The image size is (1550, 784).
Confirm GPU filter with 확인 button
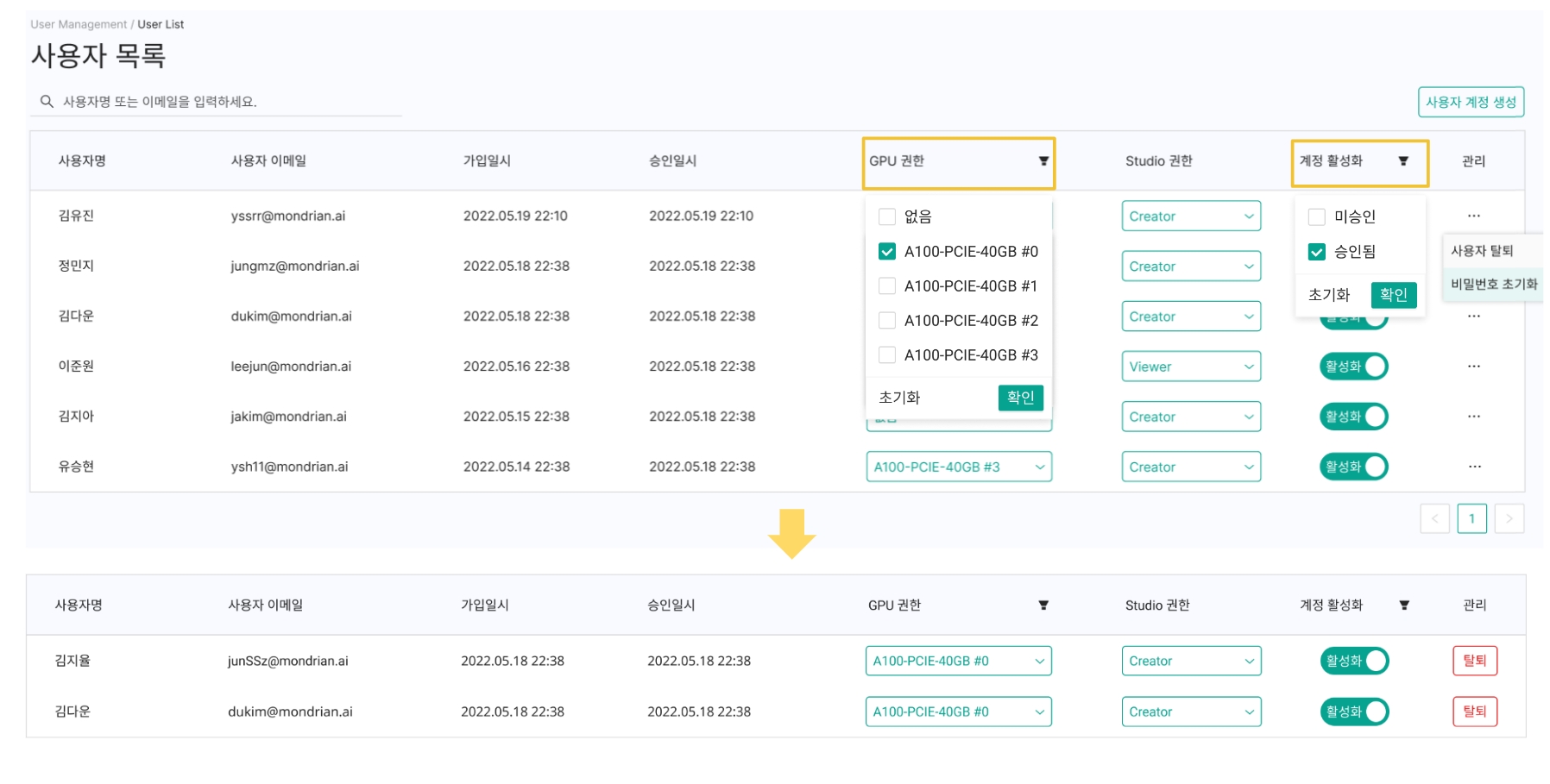click(x=1020, y=398)
